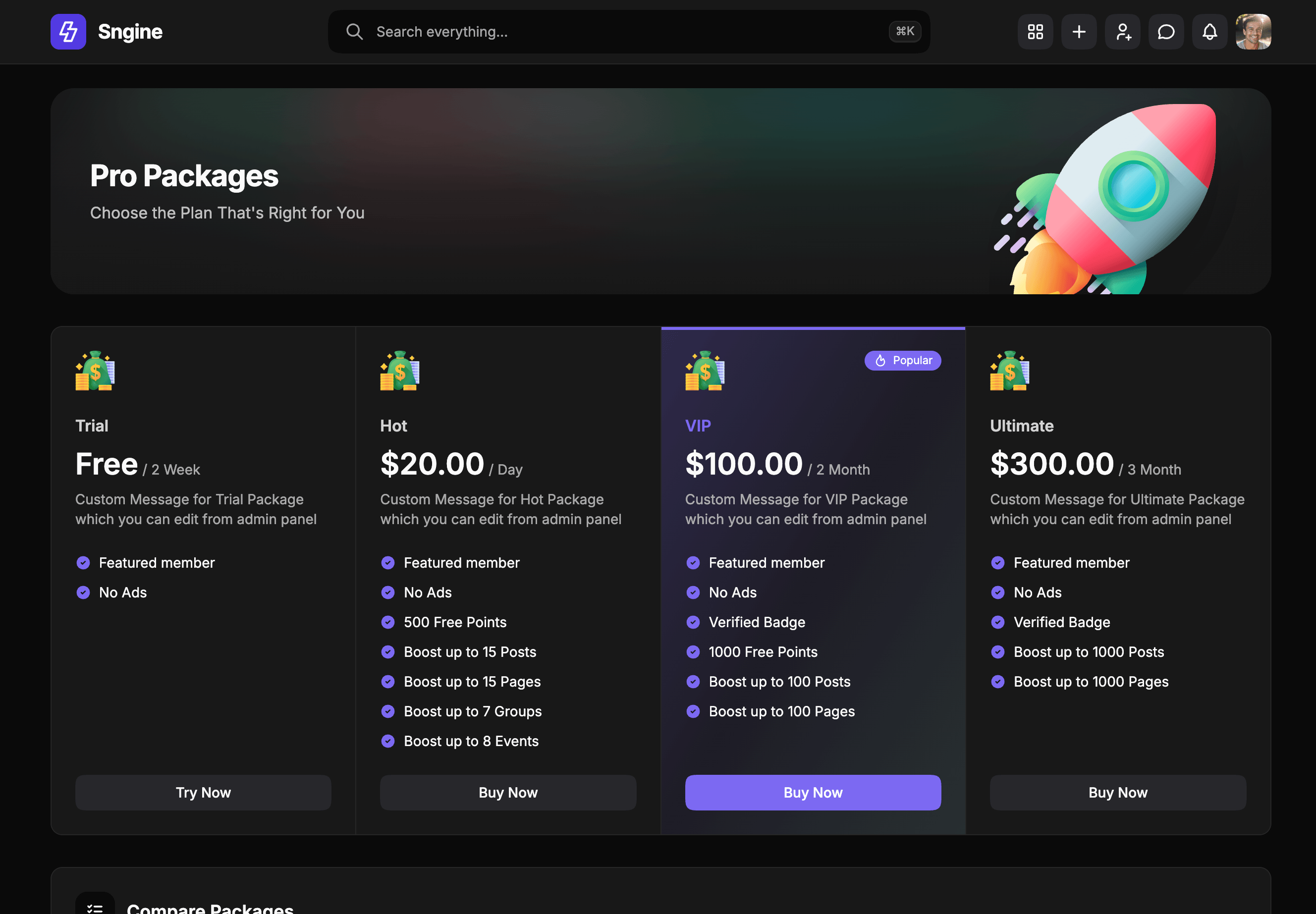
Task: Click the Hot package money bag icon
Action: [400, 371]
